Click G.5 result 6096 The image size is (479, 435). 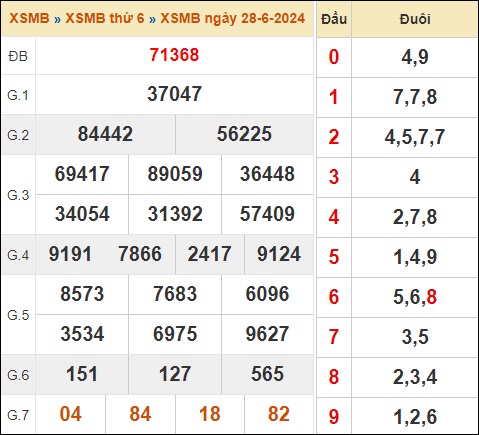coord(267,294)
